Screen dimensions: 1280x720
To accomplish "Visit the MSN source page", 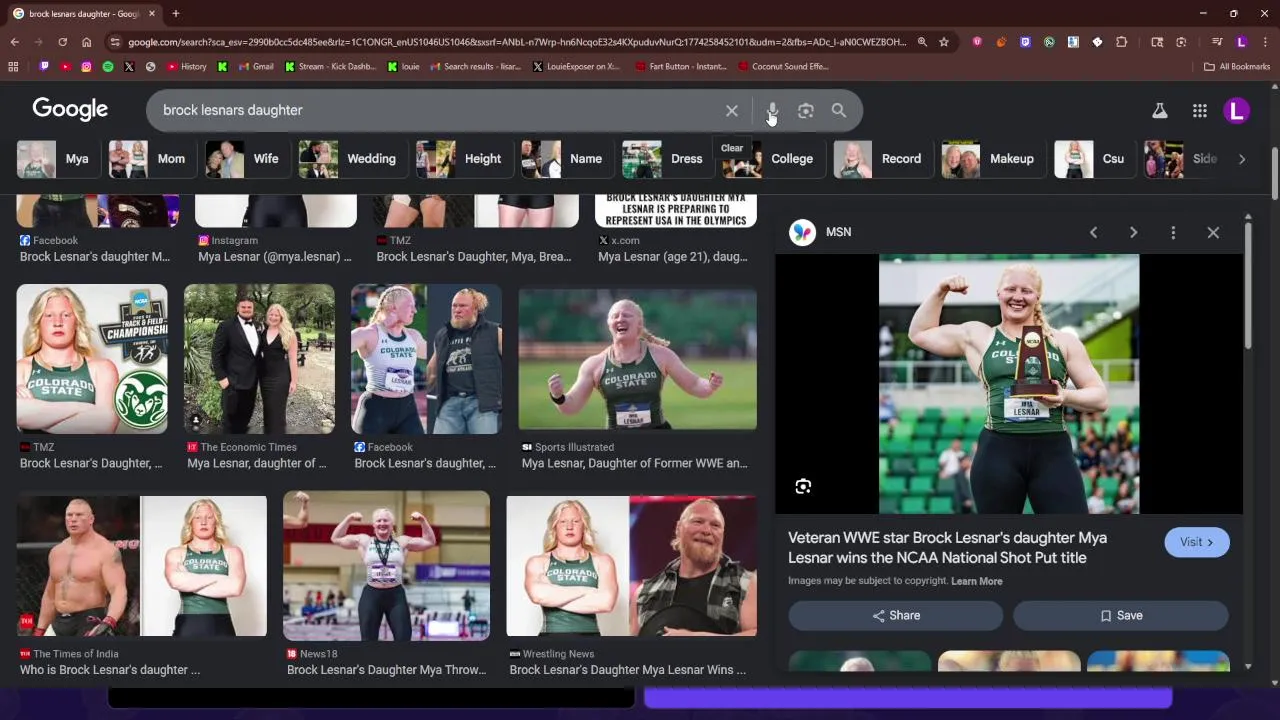I will [x=1197, y=542].
